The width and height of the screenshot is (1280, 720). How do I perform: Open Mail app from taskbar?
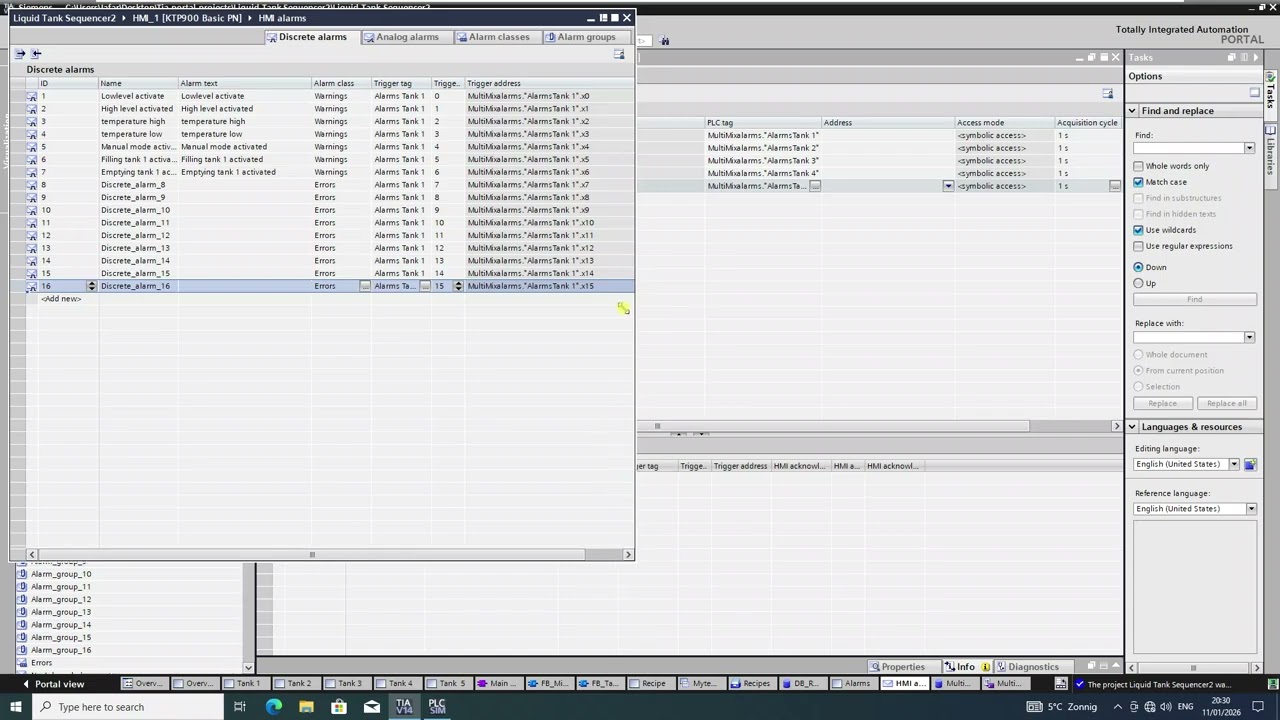click(x=371, y=706)
